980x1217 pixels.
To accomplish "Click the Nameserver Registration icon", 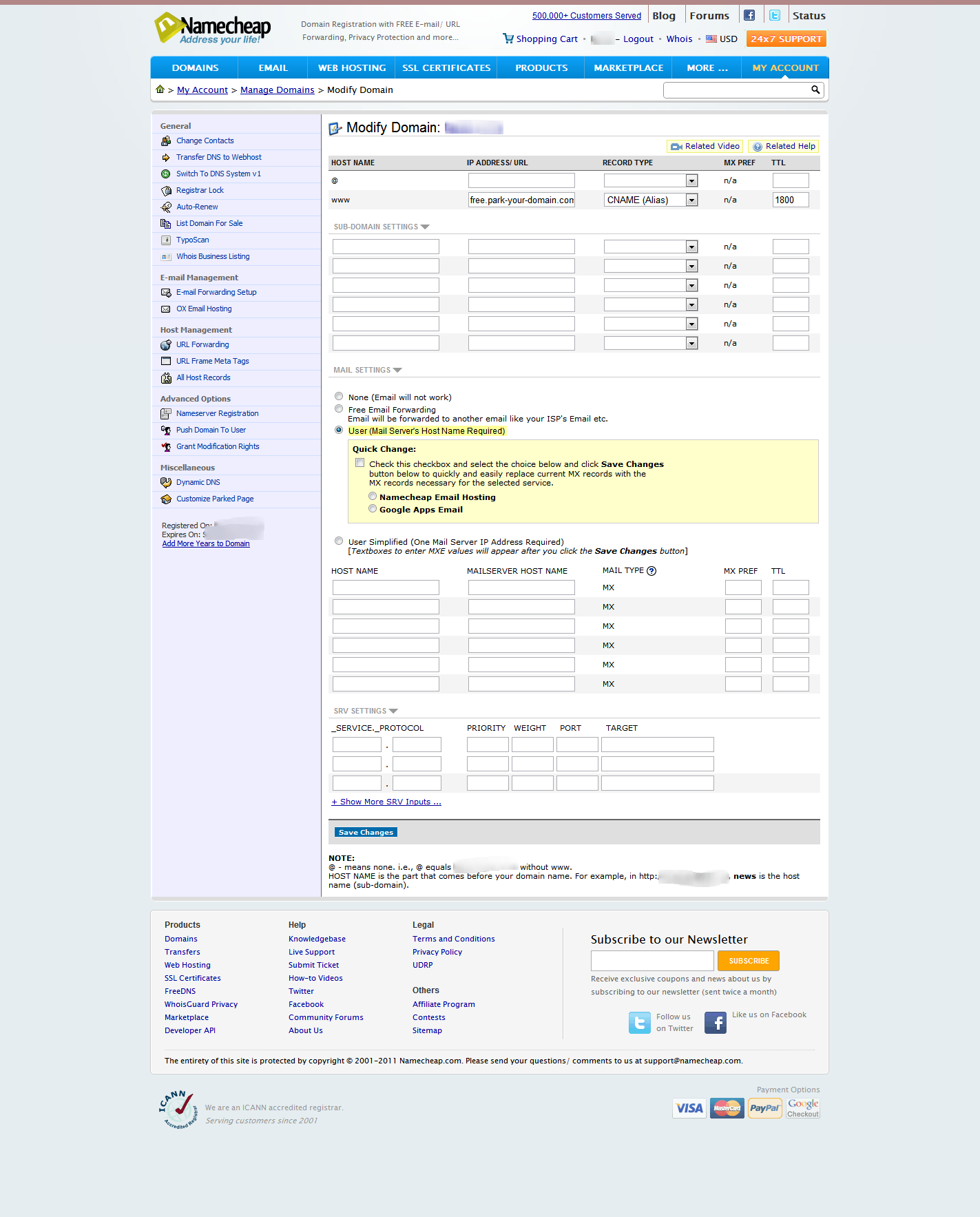I will pyautogui.click(x=166, y=413).
